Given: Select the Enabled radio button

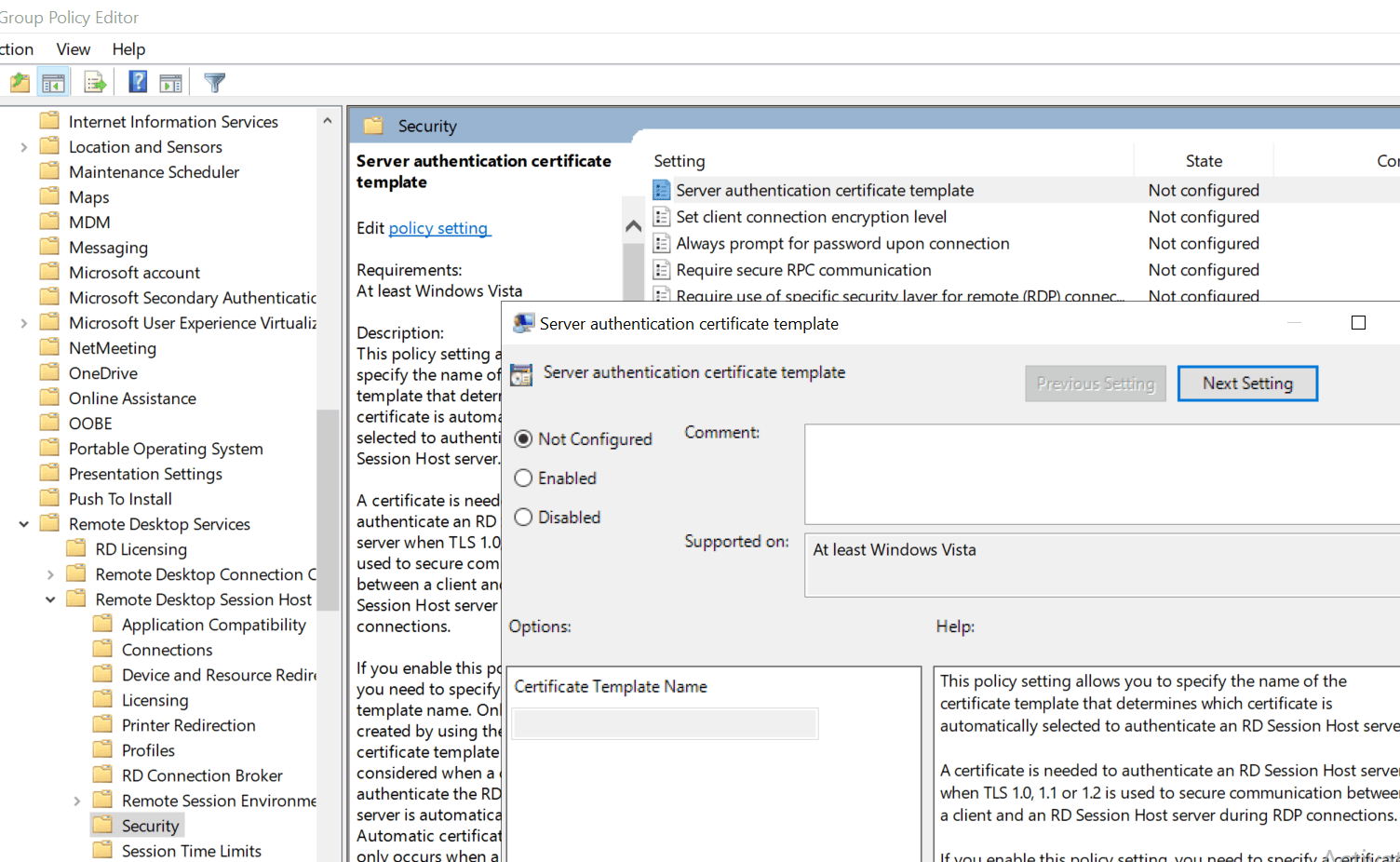Looking at the screenshot, I should (x=523, y=478).
